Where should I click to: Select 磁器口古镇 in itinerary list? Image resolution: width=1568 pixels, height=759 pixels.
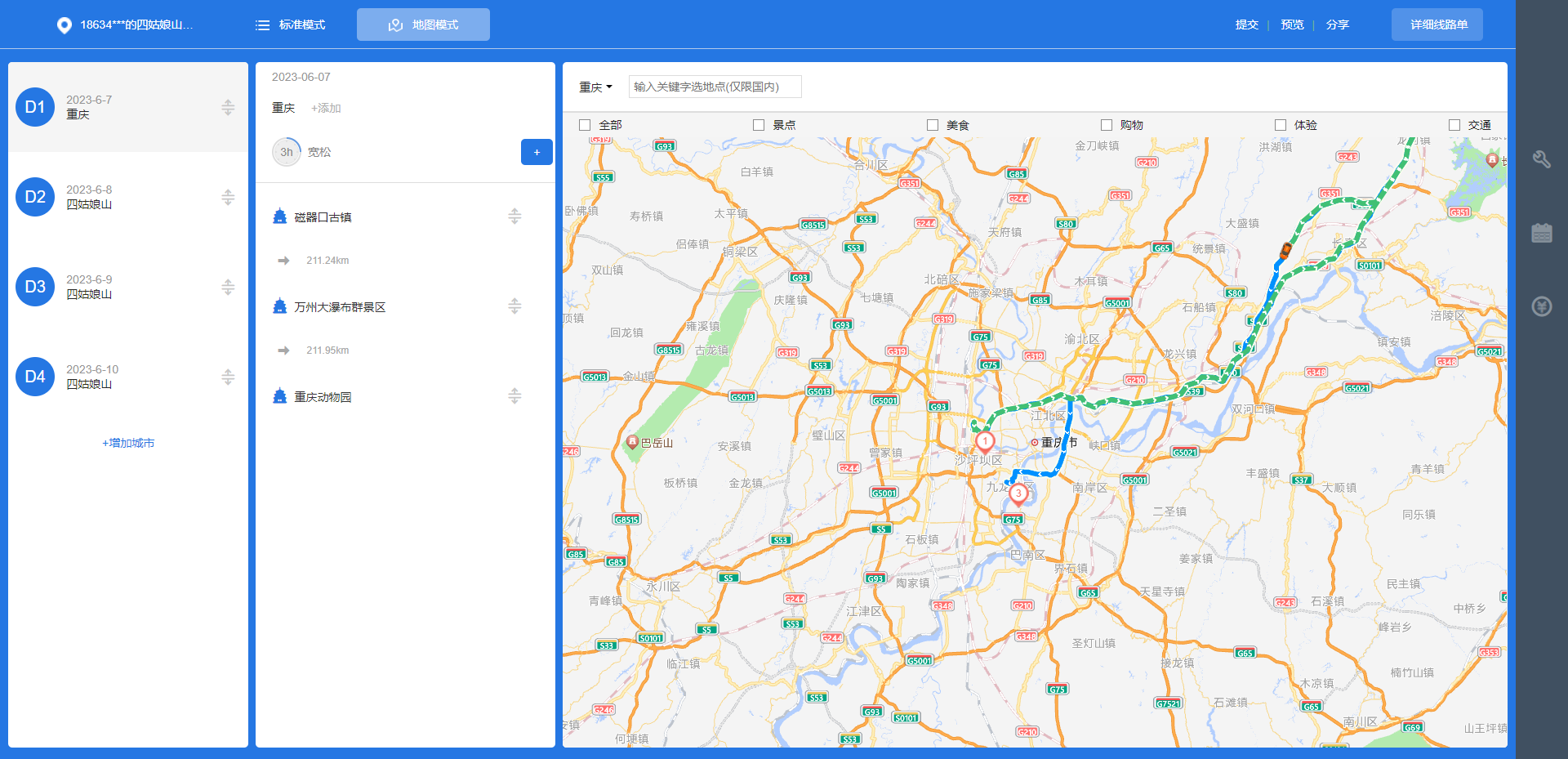click(x=323, y=217)
